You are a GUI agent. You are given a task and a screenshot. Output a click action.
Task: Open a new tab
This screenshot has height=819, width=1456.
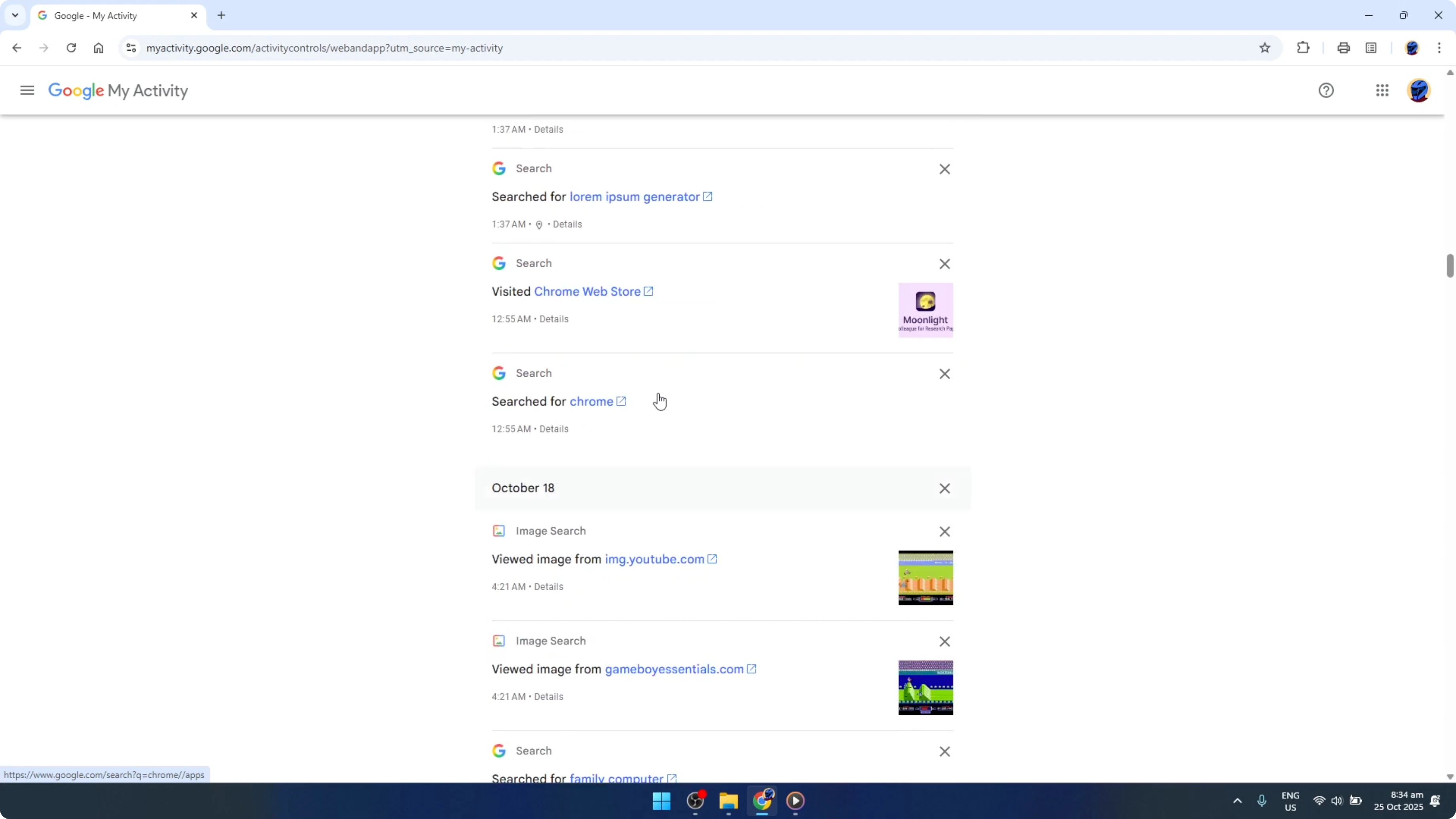click(222, 16)
